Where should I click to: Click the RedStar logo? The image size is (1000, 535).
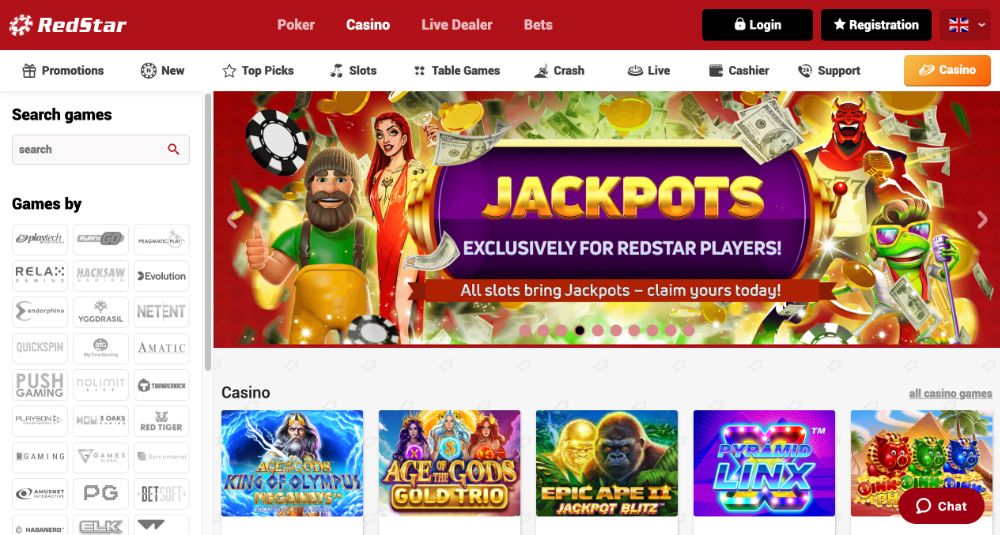[68, 25]
